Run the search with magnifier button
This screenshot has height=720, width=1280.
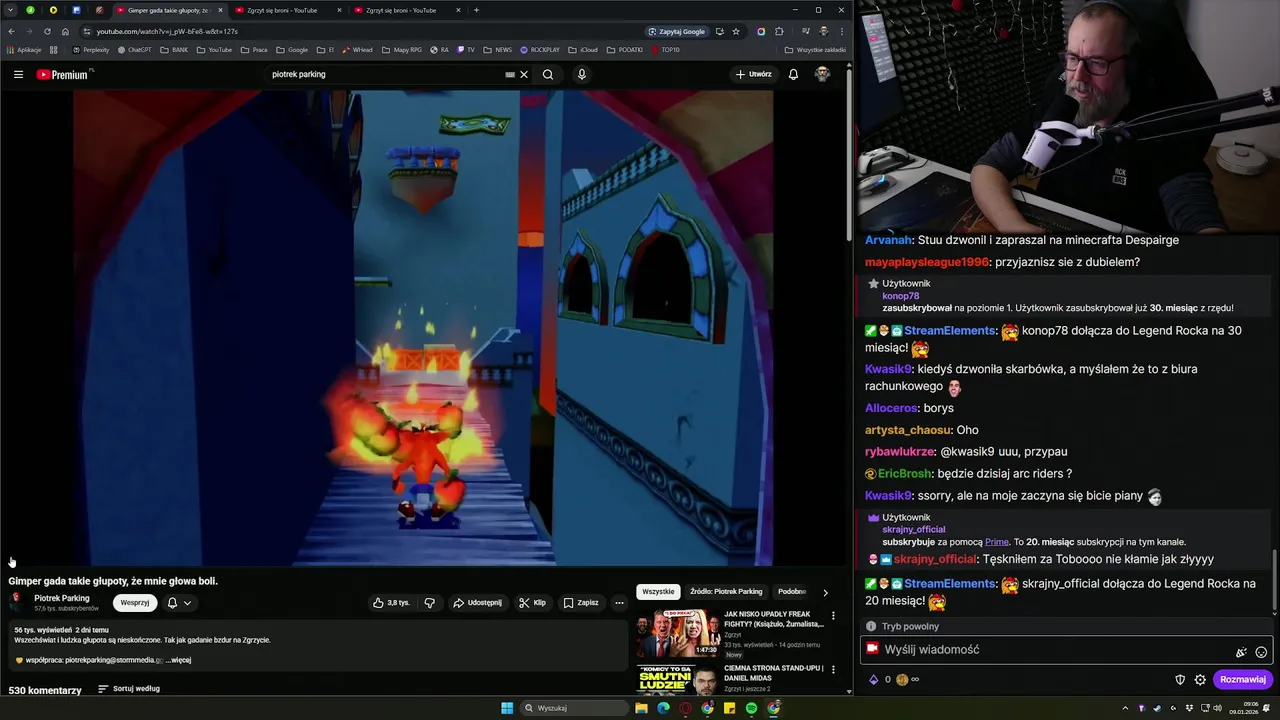pyautogui.click(x=548, y=74)
